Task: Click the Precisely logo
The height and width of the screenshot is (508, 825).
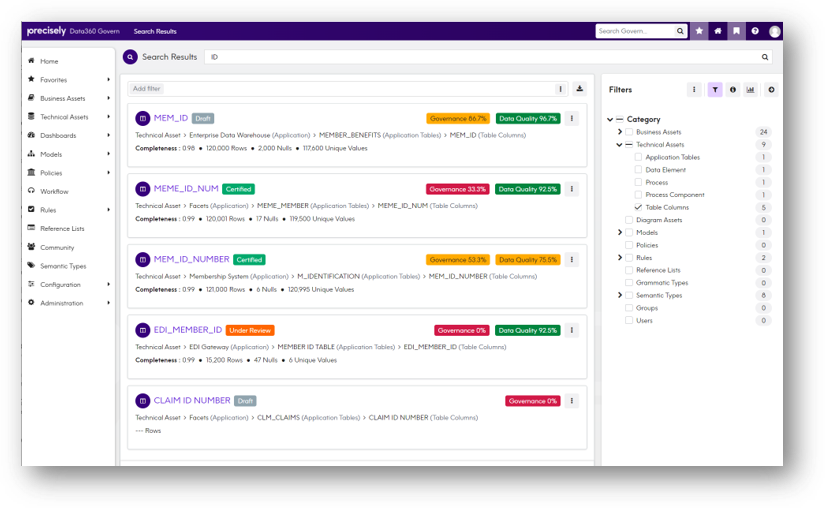Action: 46,31
